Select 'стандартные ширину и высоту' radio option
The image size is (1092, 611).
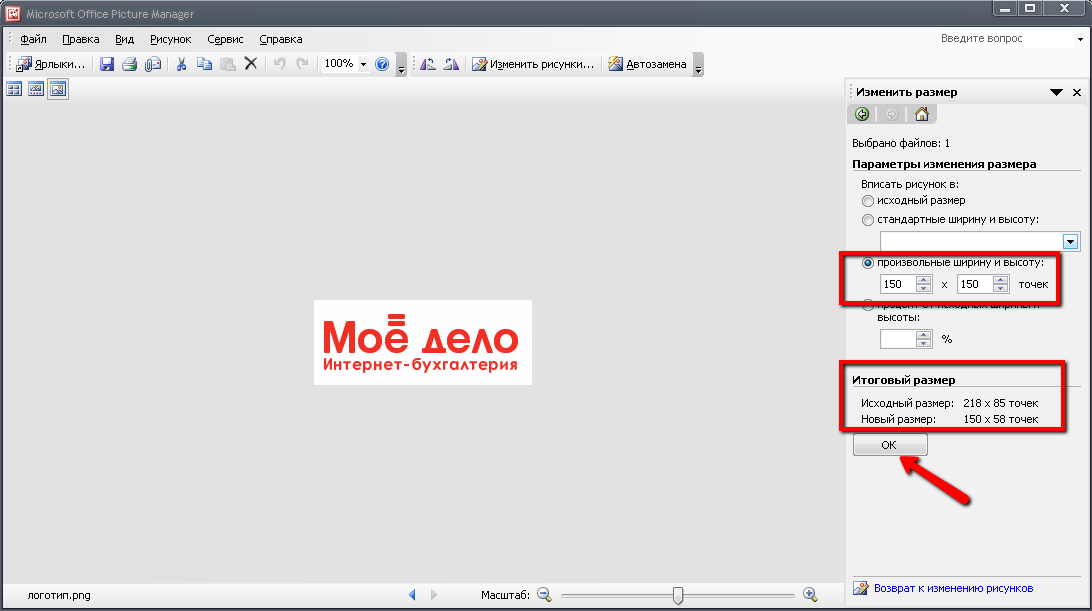[x=867, y=219]
